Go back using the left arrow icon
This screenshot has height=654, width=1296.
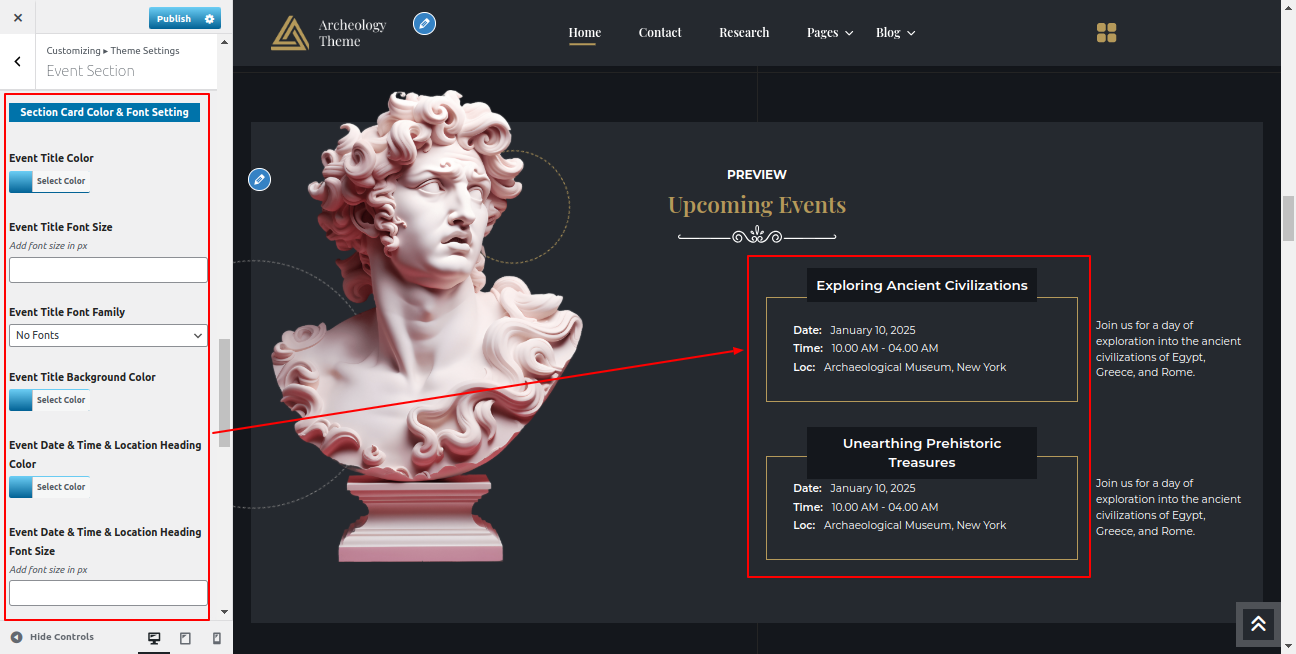tap(18, 62)
